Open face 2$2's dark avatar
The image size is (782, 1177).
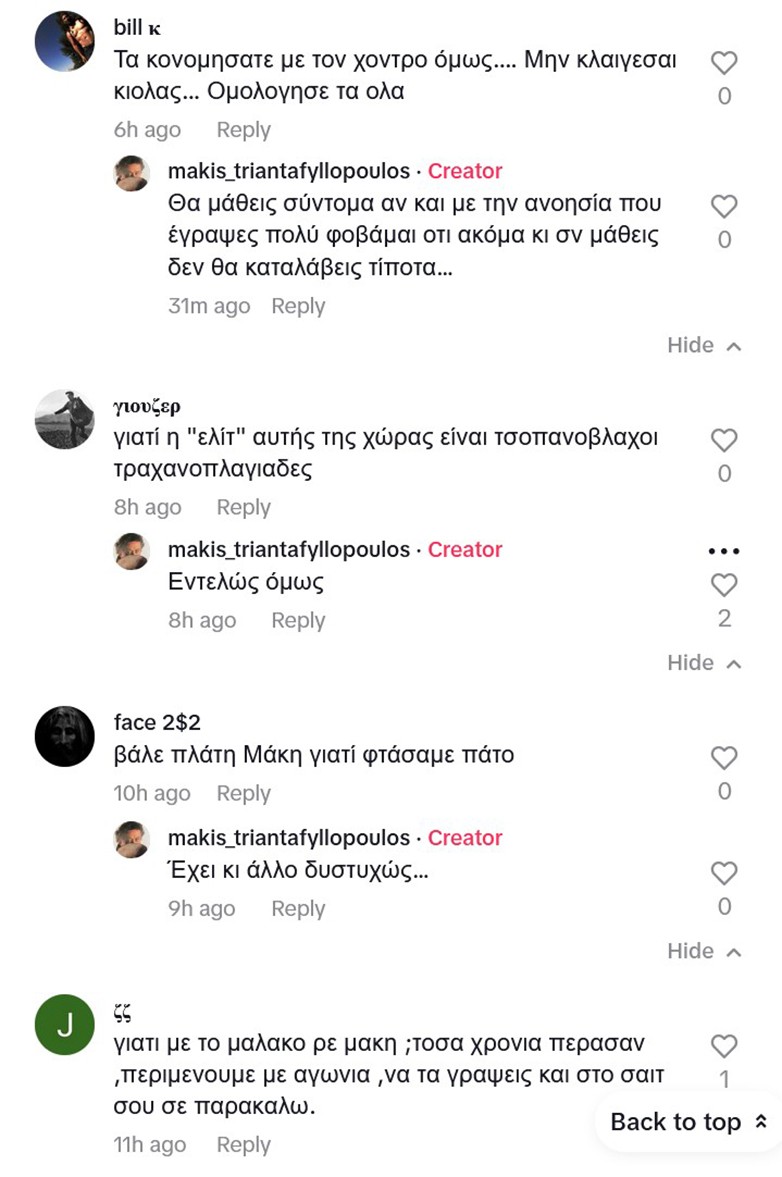64,736
